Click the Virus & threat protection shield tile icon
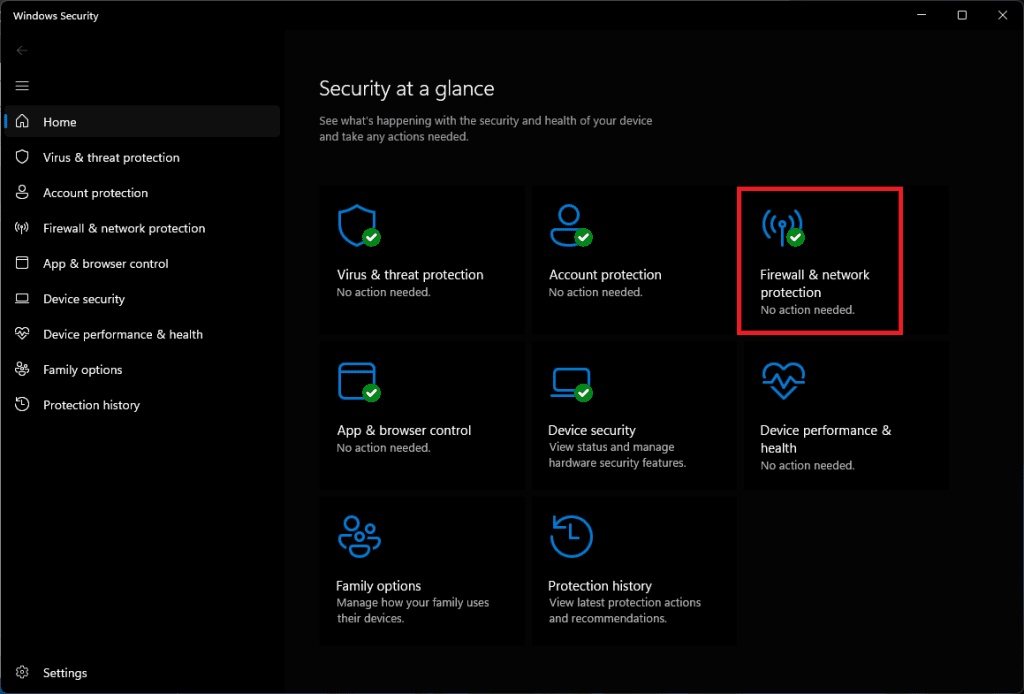This screenshot has width=1024, height=694. tap(357, 226)
